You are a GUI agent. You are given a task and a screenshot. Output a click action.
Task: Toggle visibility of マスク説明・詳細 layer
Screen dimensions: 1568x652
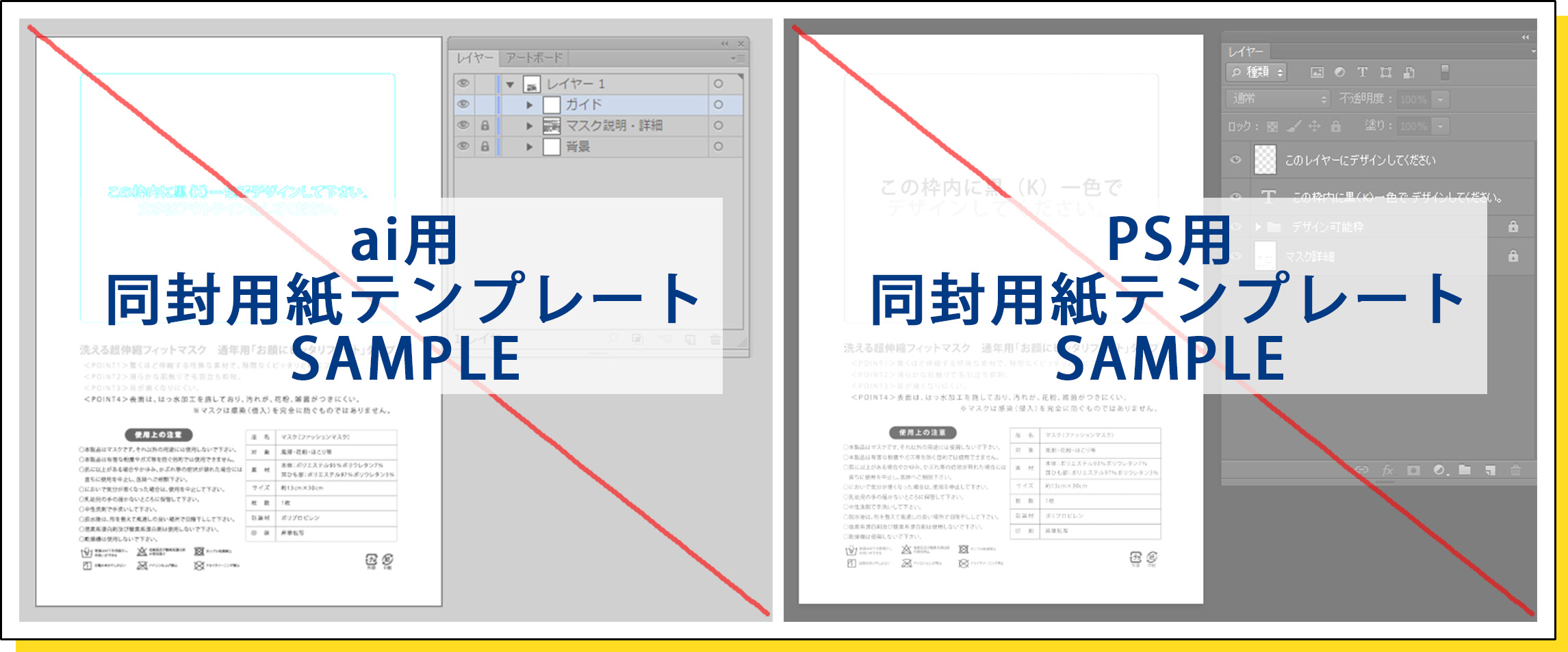click(463, 126)
